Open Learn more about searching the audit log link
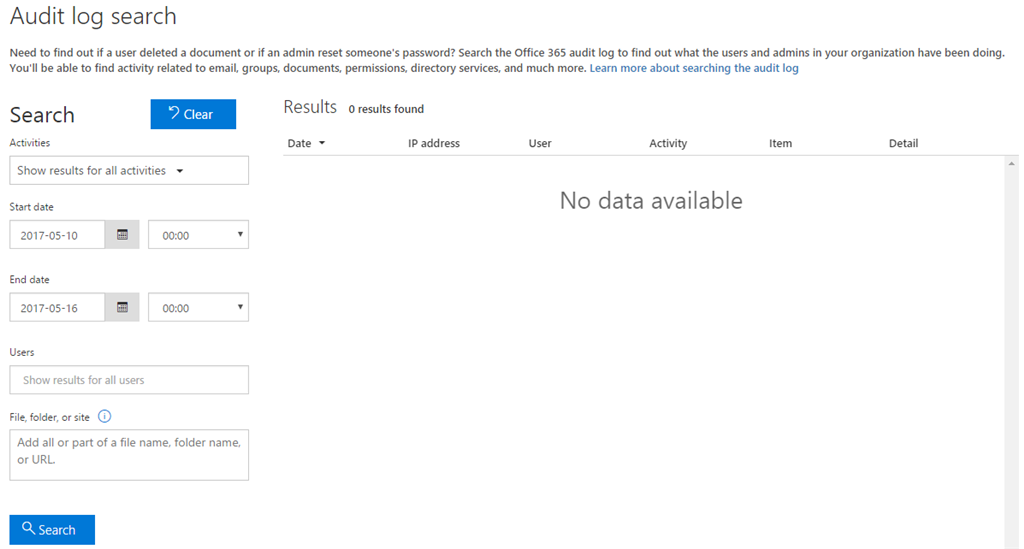 click(x=694, y=68)
